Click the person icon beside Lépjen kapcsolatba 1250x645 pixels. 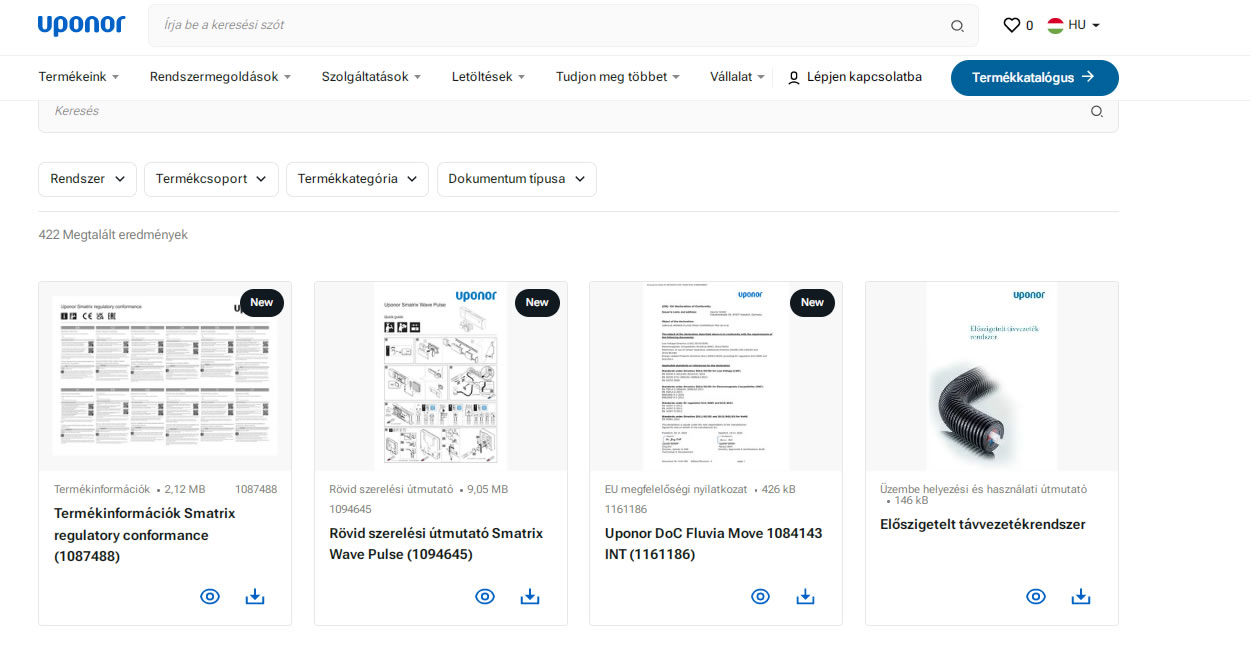point(794,77)
